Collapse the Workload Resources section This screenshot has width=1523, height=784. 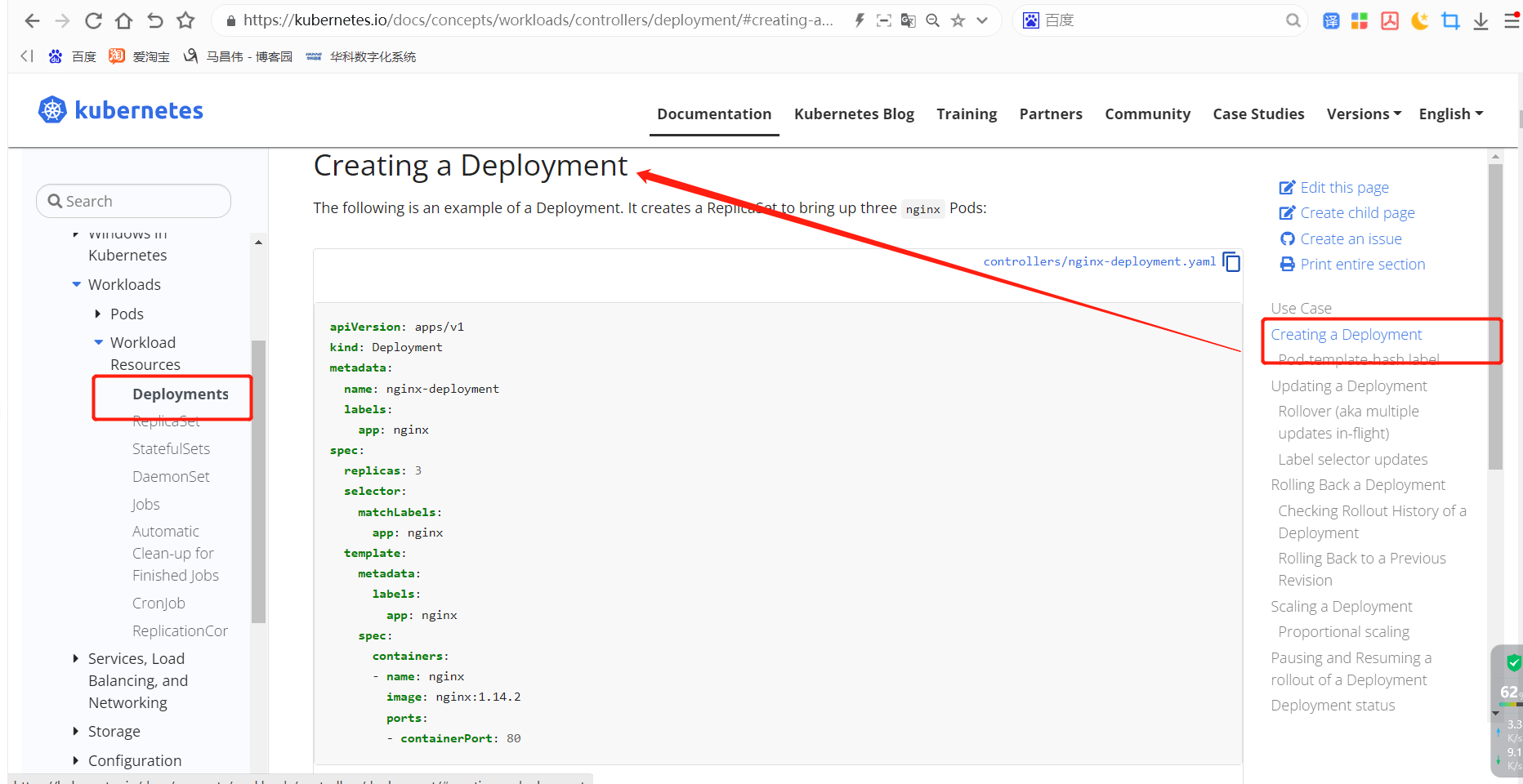click(99, 342)
